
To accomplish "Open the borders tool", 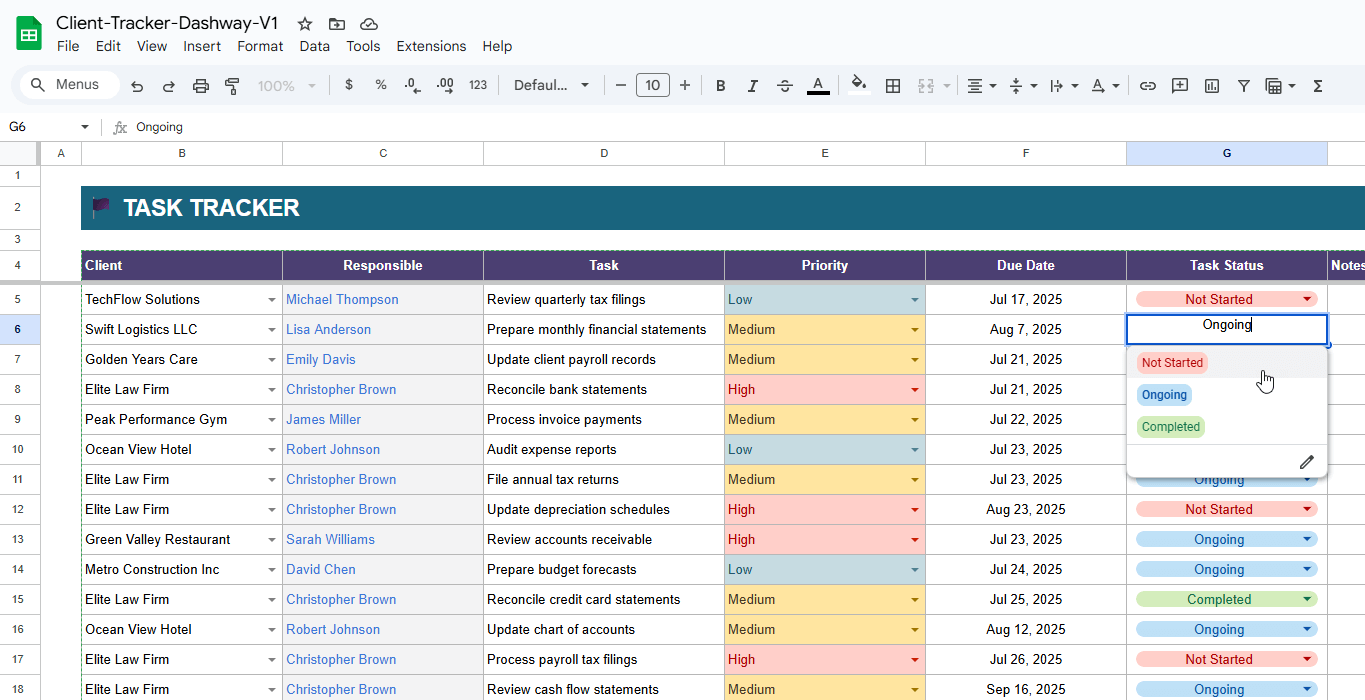I will point(893,86).
